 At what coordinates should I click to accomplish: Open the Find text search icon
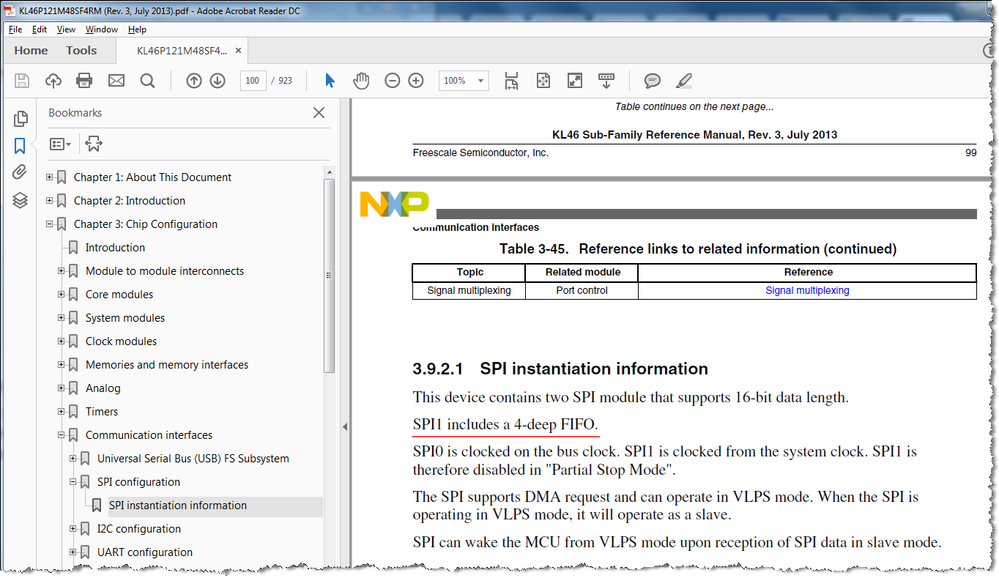click(x=147, y=81)
